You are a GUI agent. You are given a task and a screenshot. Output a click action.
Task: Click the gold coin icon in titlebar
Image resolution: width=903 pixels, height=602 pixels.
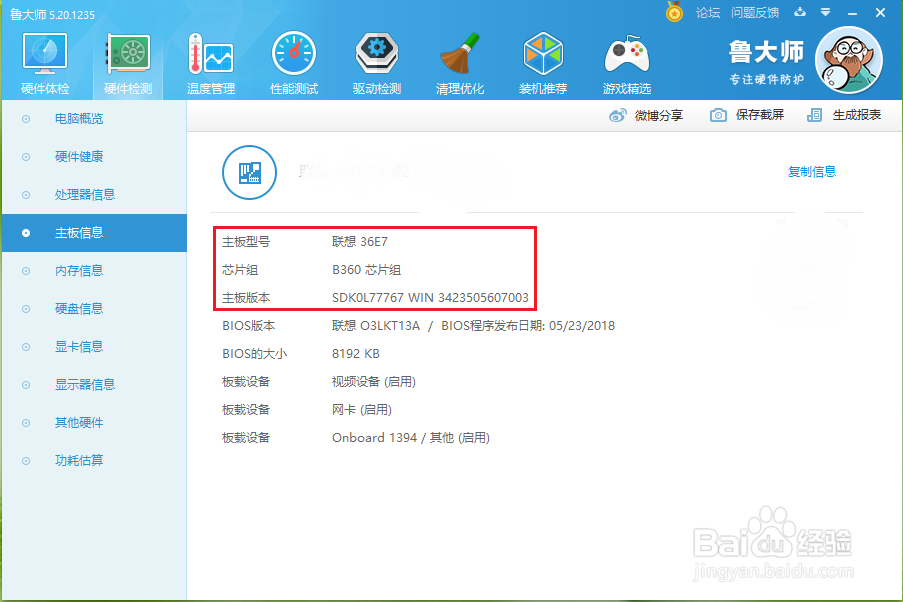[x=674, y=13]
